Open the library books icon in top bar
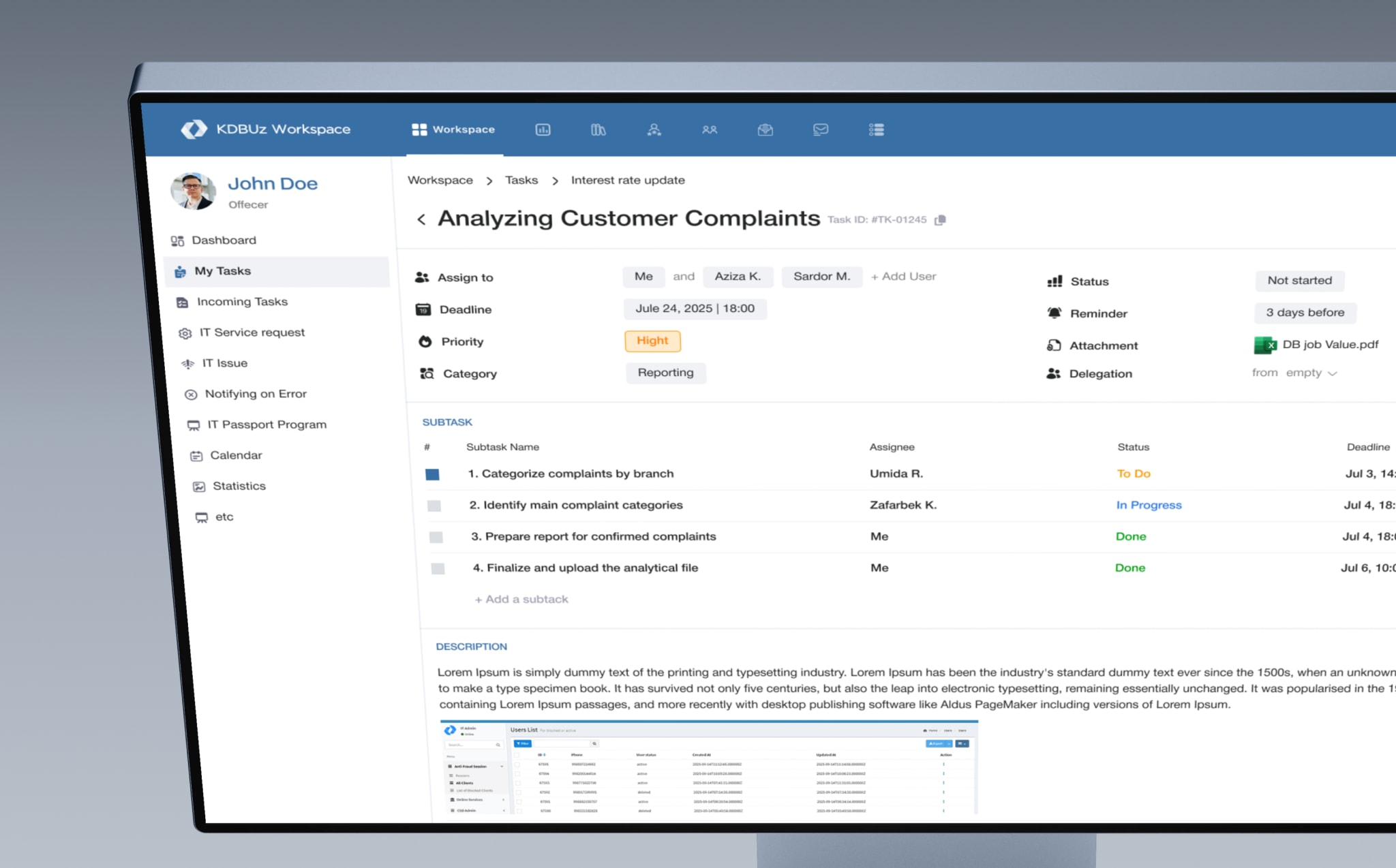Screen dimensions: 1396x868 (598, 129)
